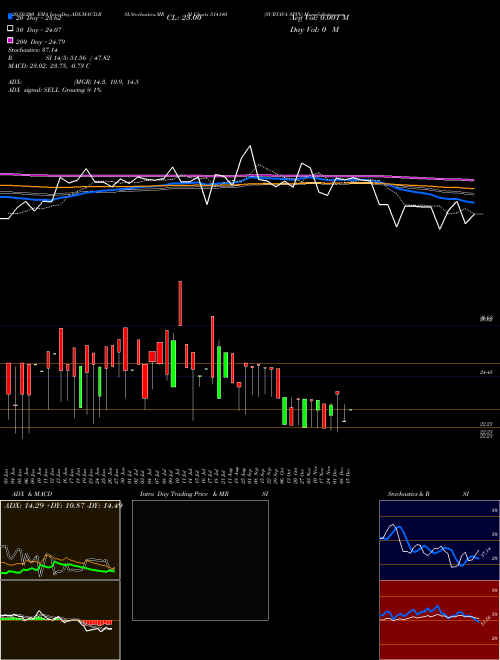
Task: Click the last small green candle in price chart
Action: point(350,410)
